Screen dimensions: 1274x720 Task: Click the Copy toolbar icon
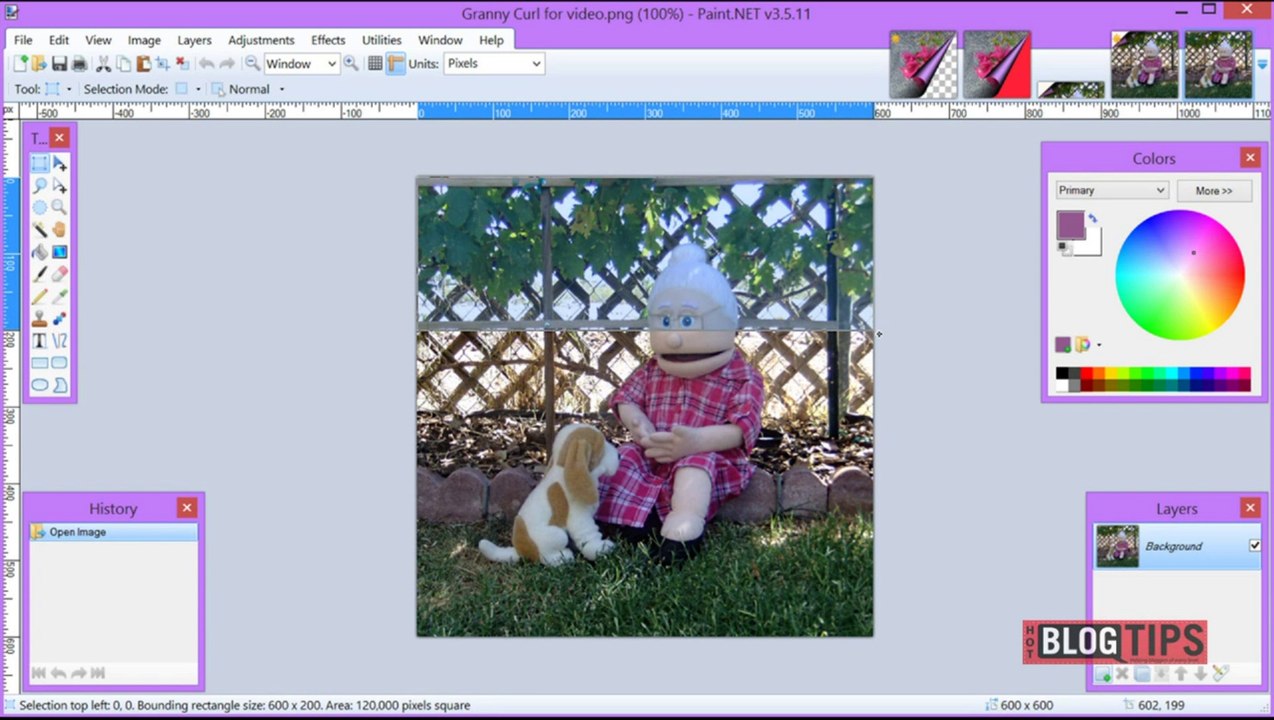[123, 64]
